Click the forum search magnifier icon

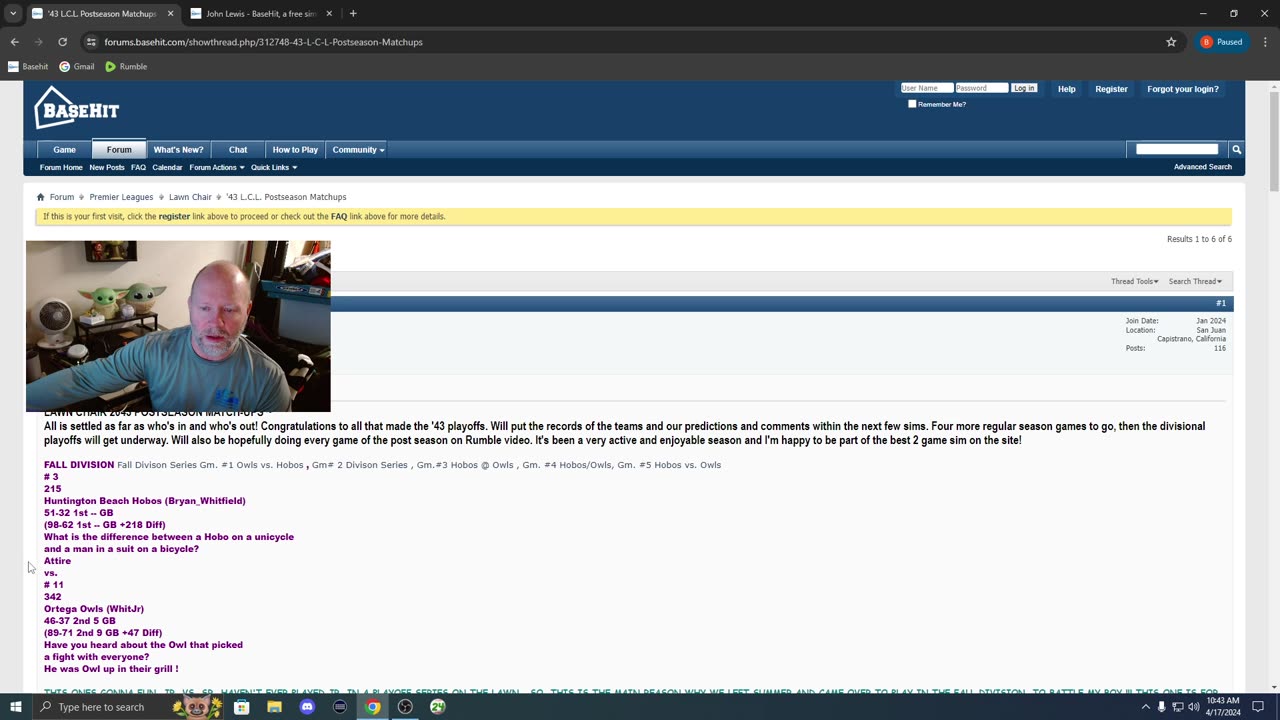tap(1236, 149)
